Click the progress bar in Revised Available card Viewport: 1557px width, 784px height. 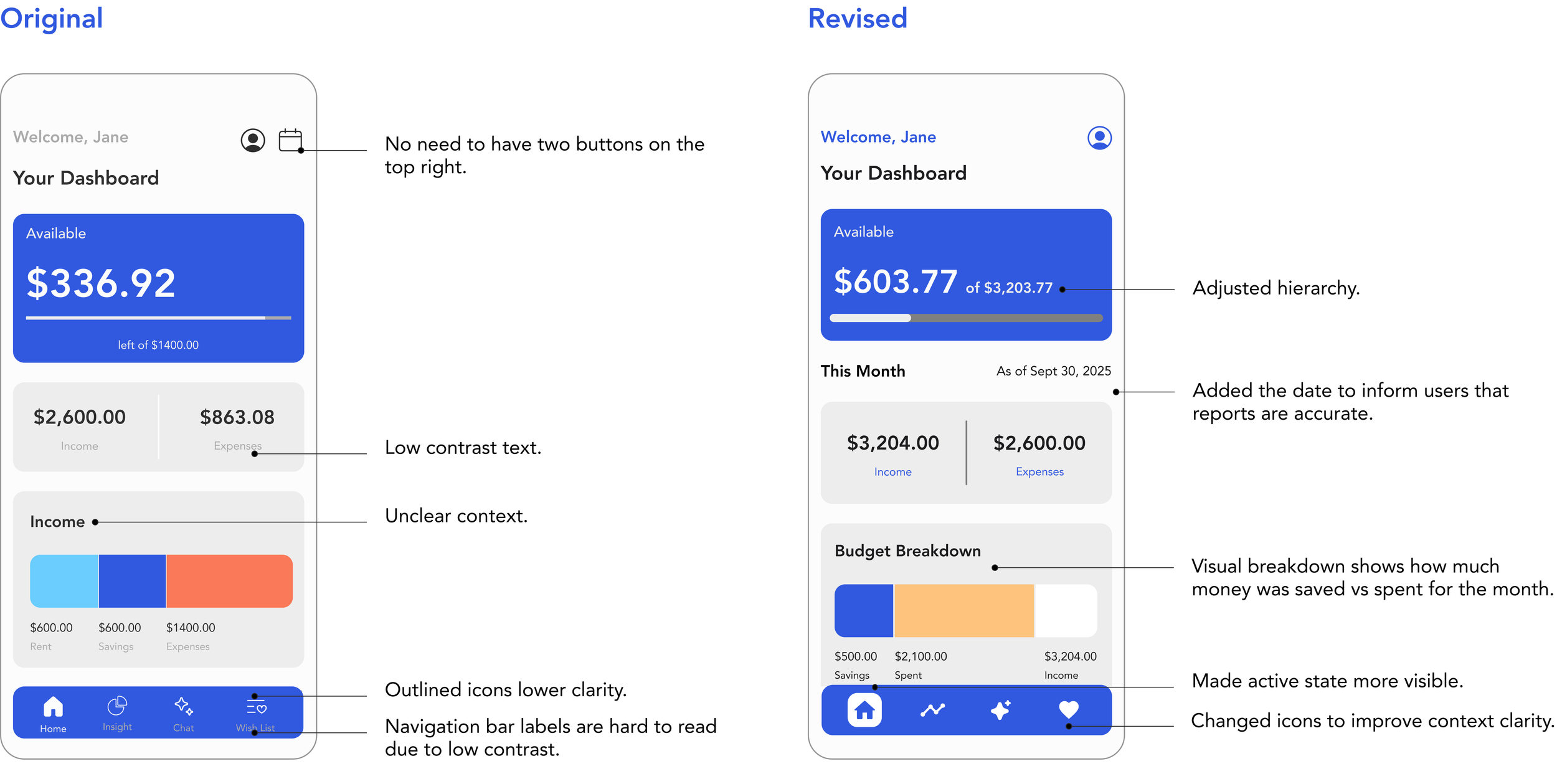pos(965,318)
